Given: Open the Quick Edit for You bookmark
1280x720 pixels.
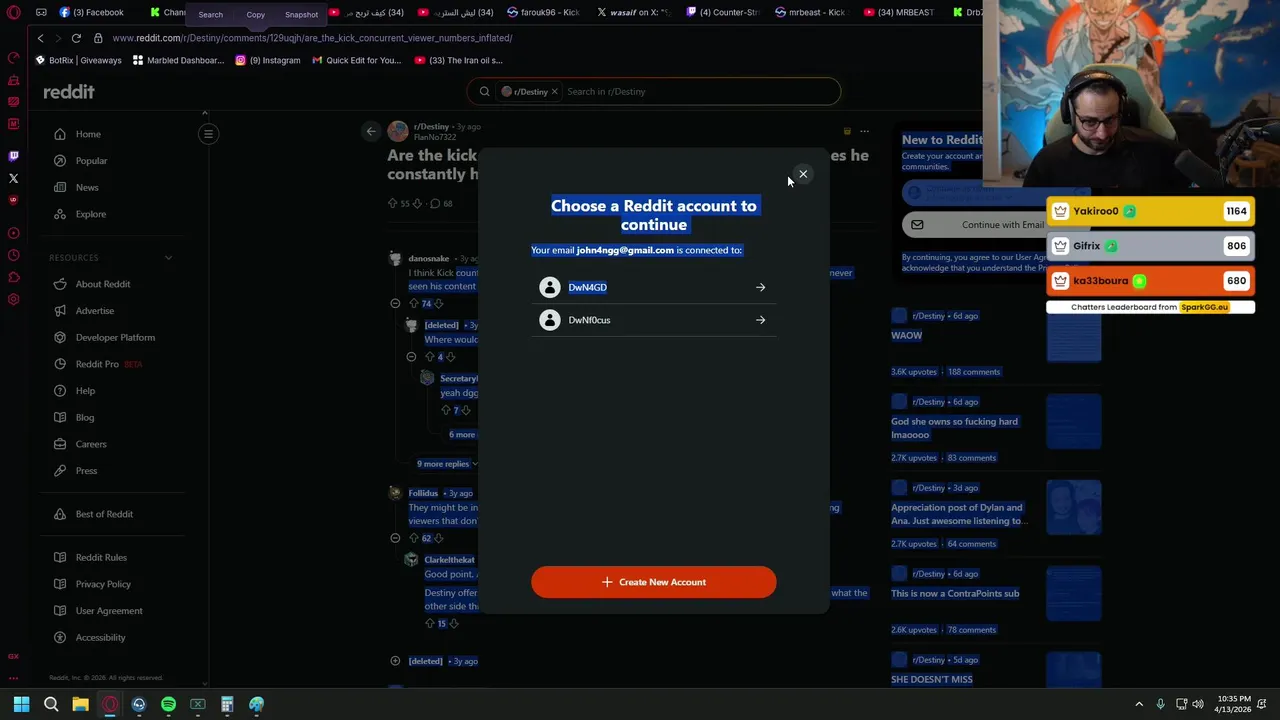Looking at the screenshot, I should pos(356,60).
